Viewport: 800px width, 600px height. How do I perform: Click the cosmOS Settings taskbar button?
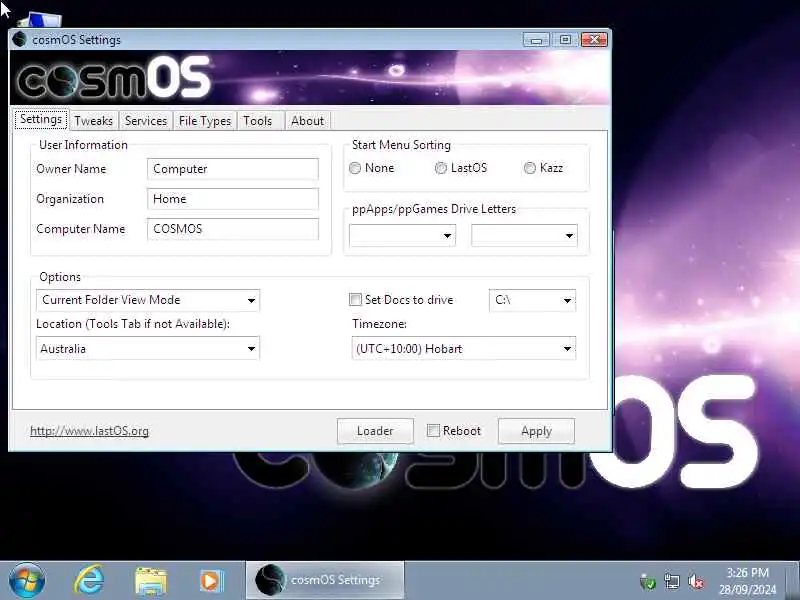[x=325, y=580]
